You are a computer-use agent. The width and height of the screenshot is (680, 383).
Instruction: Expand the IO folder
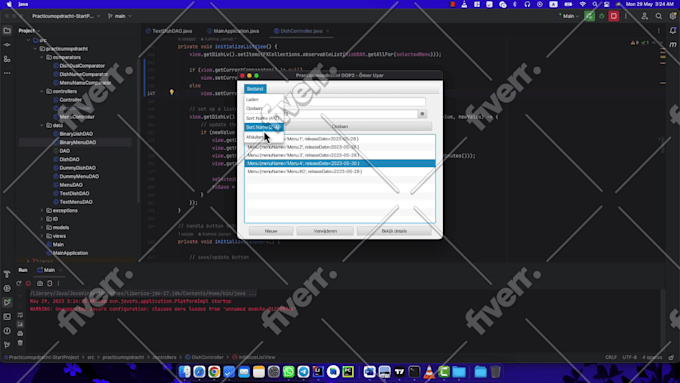[x=42, y=219]
